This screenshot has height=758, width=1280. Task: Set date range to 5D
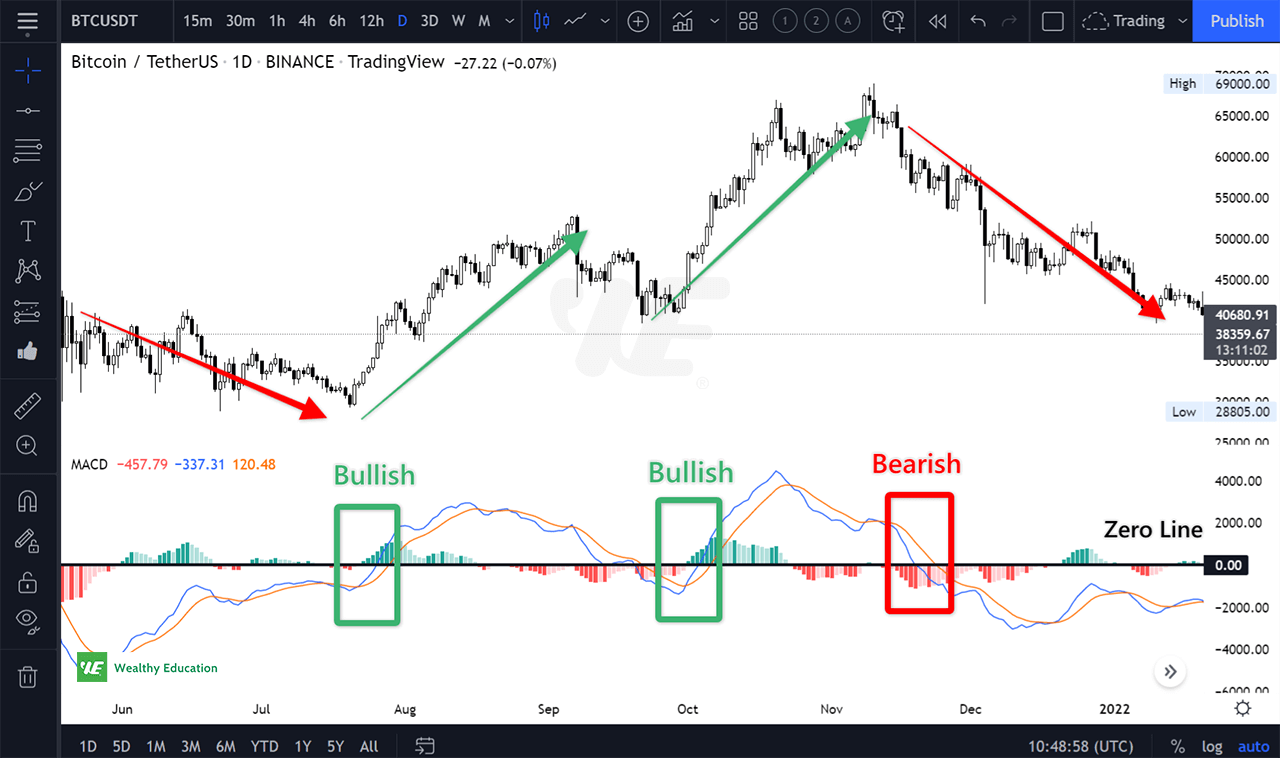click(x=121, y=746)
